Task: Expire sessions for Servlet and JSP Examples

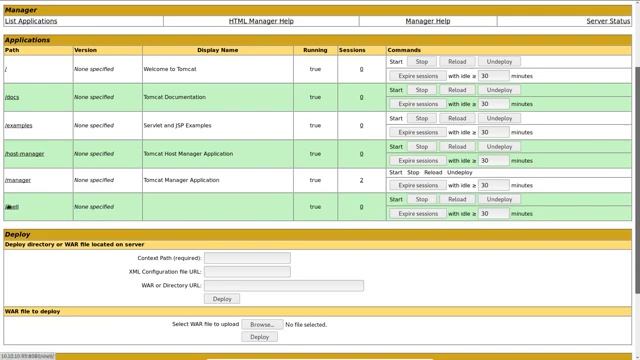Action: (x=418, y=132)
